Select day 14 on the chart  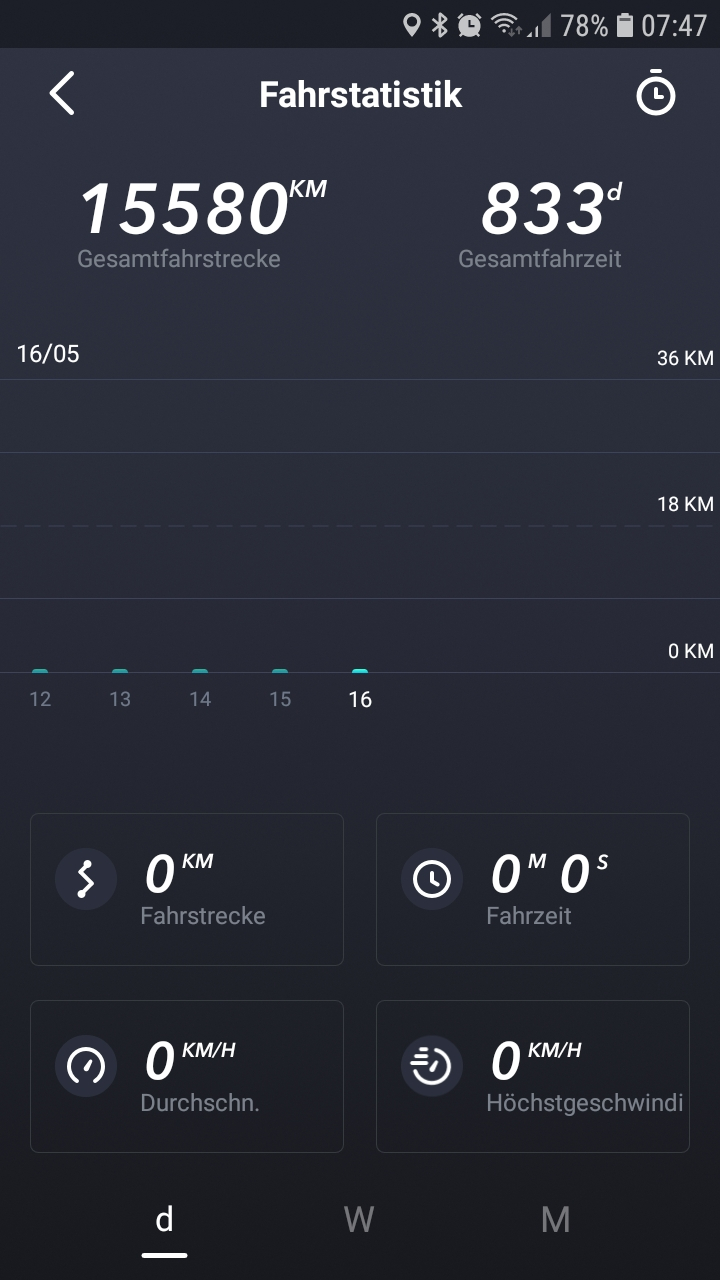(200, 699)
